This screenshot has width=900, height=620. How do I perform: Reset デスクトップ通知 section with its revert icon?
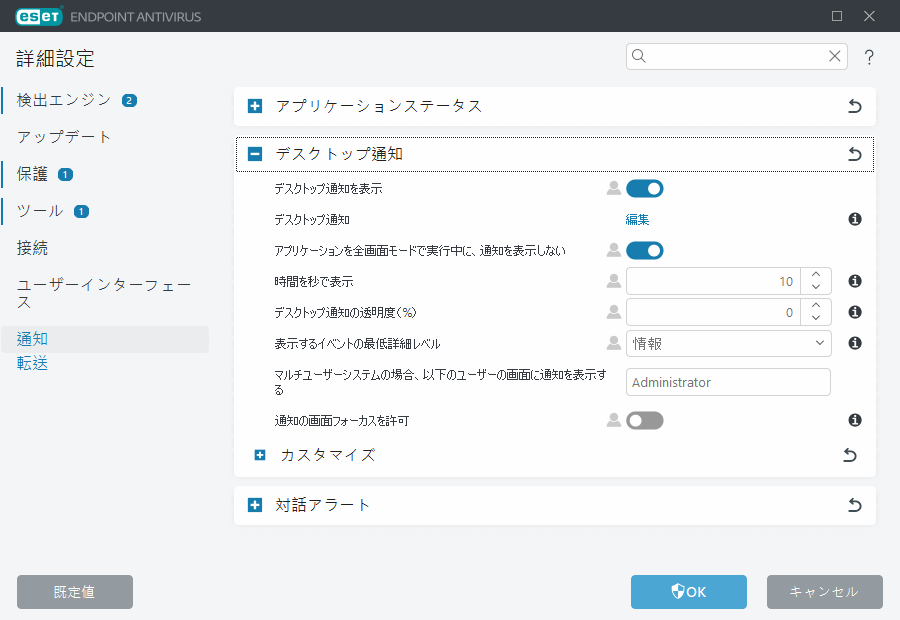(x=854, y=154)
